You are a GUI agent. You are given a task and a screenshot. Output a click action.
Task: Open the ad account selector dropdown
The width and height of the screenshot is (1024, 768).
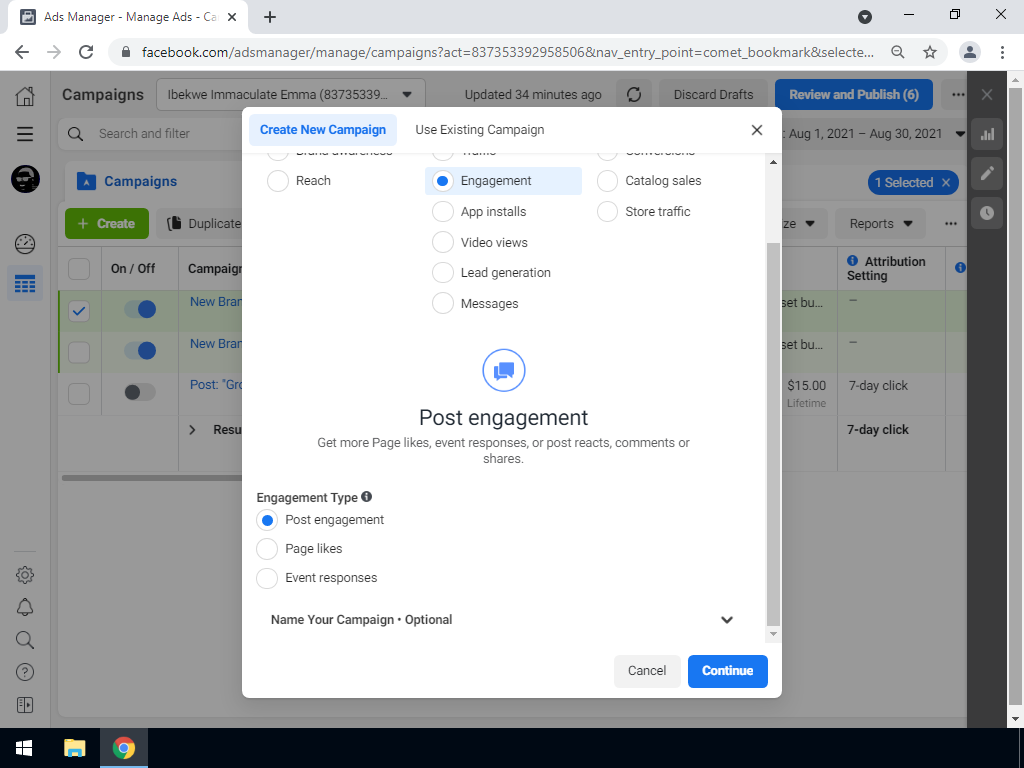[x=291, y=95]
